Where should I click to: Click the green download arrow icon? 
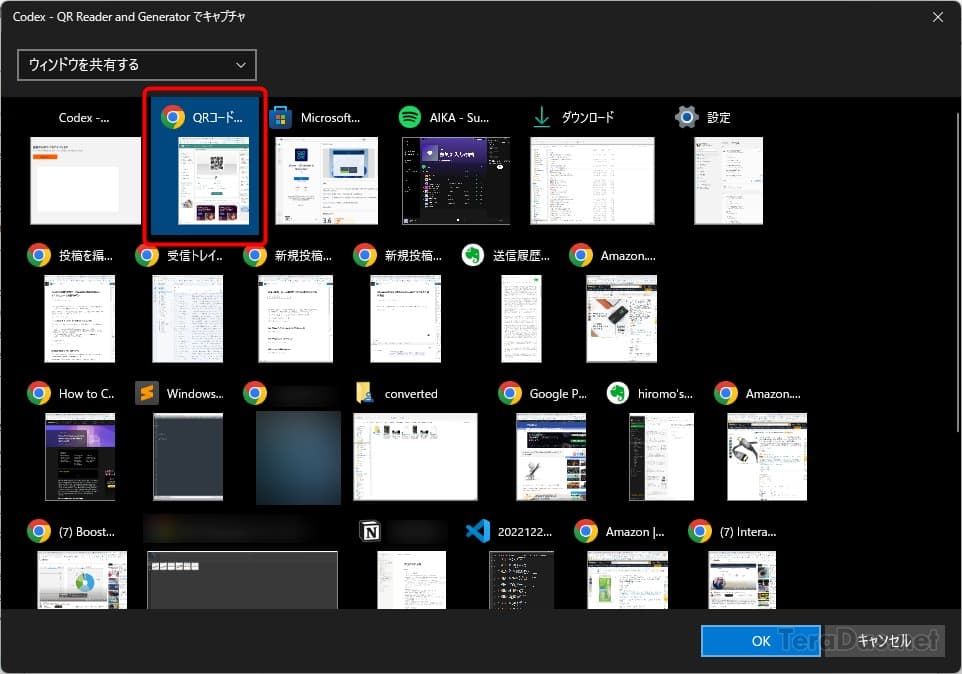tap(542, 117)
